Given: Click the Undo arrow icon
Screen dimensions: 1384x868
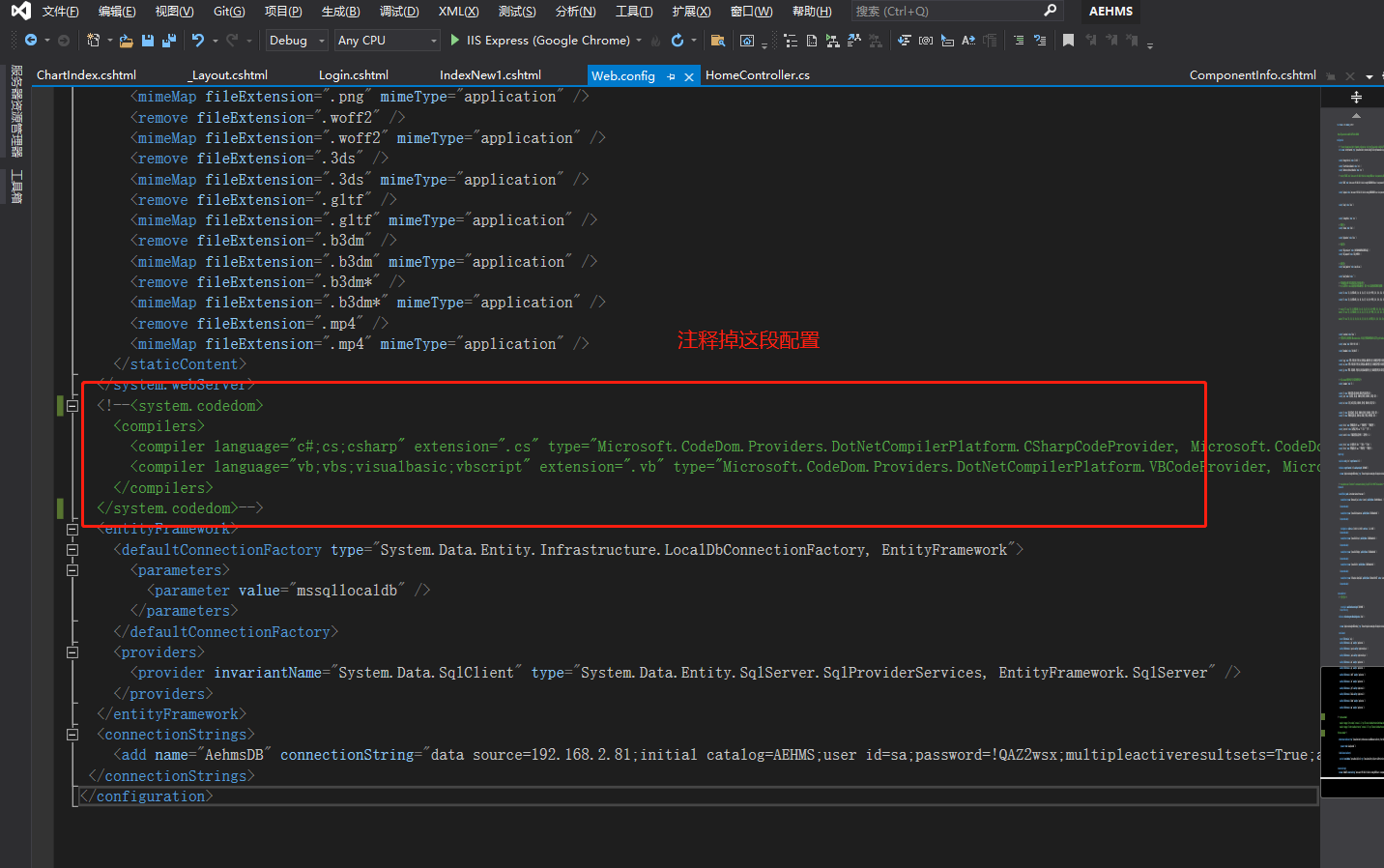Looking at the screenshot, I should pyautogui.click(x=197, y=41).
